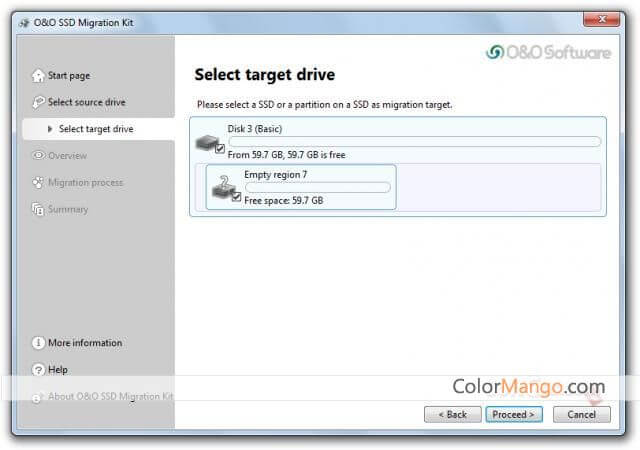The width and height of the screenshot is (640, 450).
Task: Click the Migration process icon
Action: (38, 183)
